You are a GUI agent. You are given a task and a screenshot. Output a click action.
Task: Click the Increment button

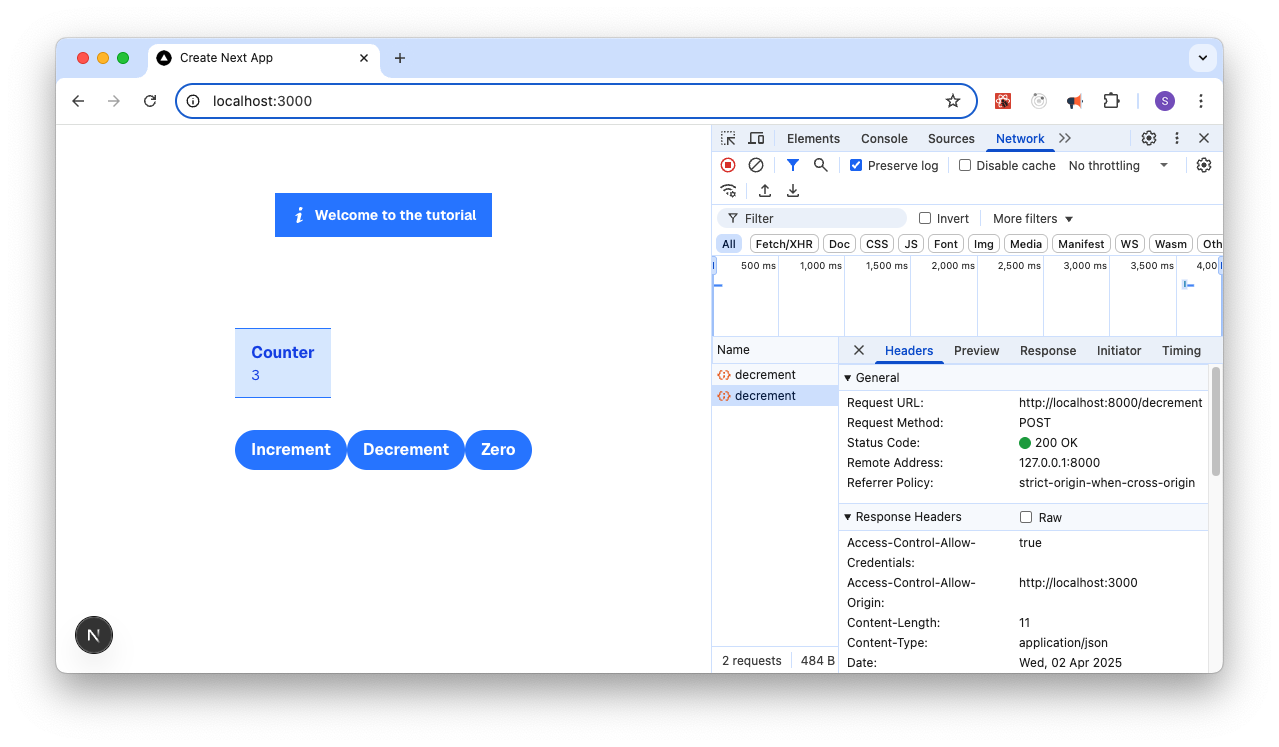[x=290, y=450]
